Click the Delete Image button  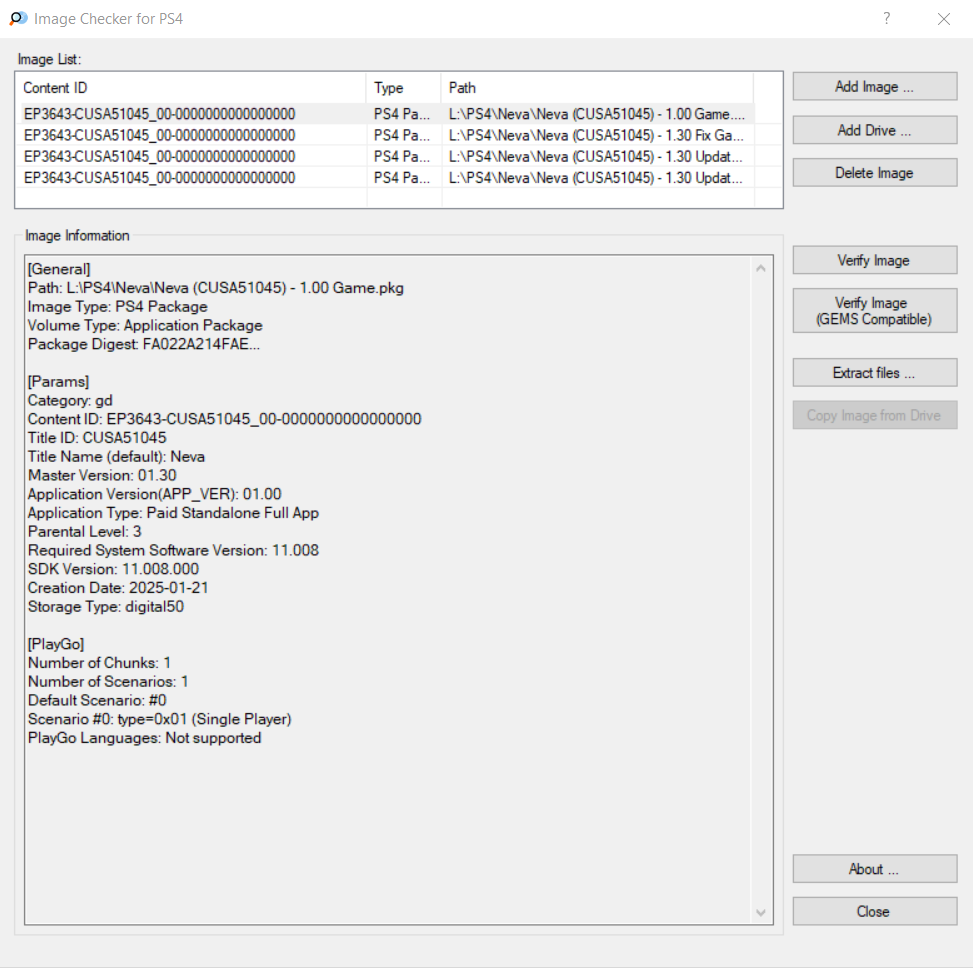coord(874,173)
